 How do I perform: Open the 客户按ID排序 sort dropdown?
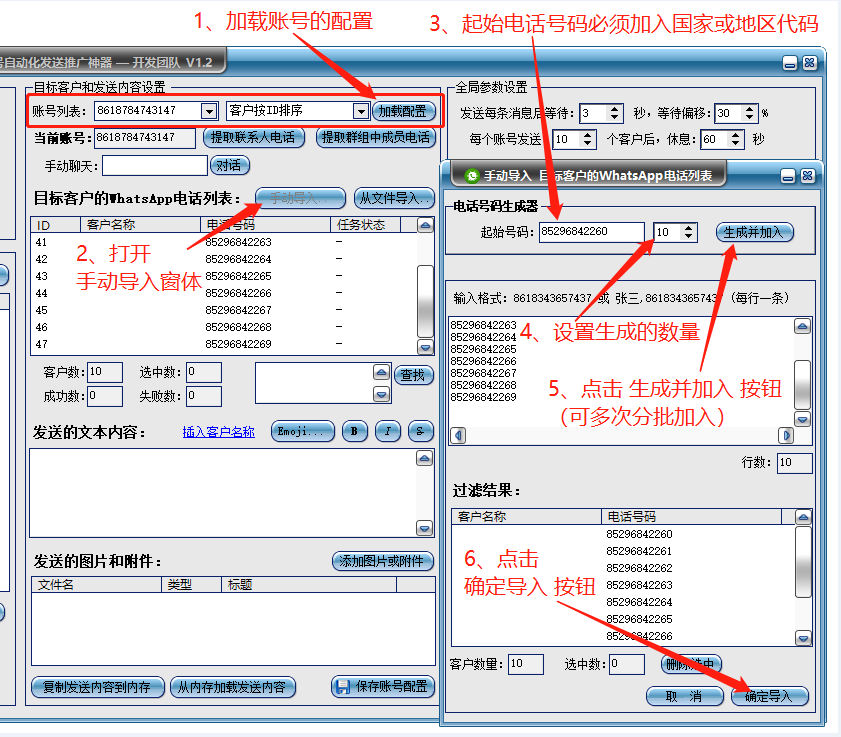point(361,111)
